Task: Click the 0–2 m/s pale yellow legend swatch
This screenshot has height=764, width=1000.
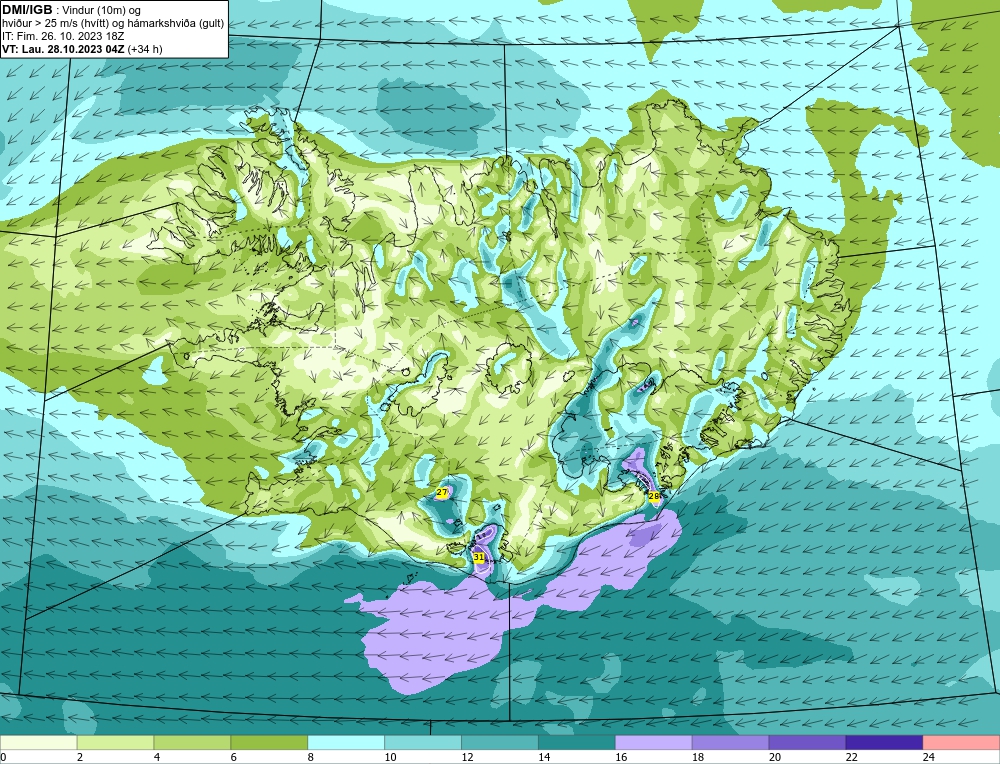Action: (39, 742)
